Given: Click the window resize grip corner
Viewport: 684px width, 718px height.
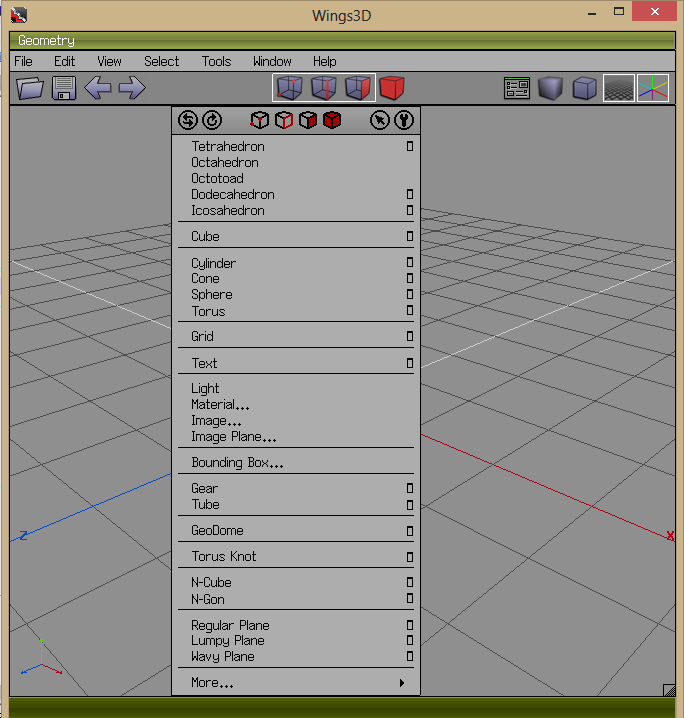Looking at the screenshot, I should pos(669,690).
